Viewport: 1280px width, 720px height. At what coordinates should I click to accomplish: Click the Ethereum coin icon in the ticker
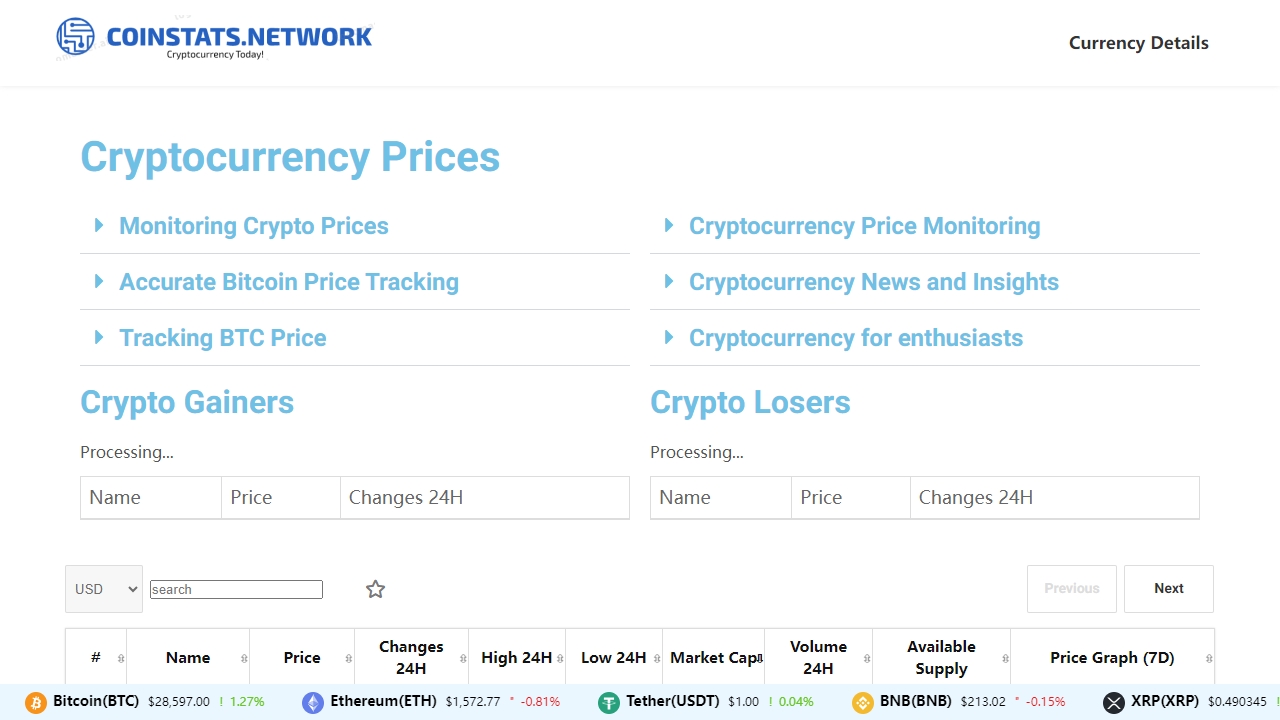tap(313, 702)
